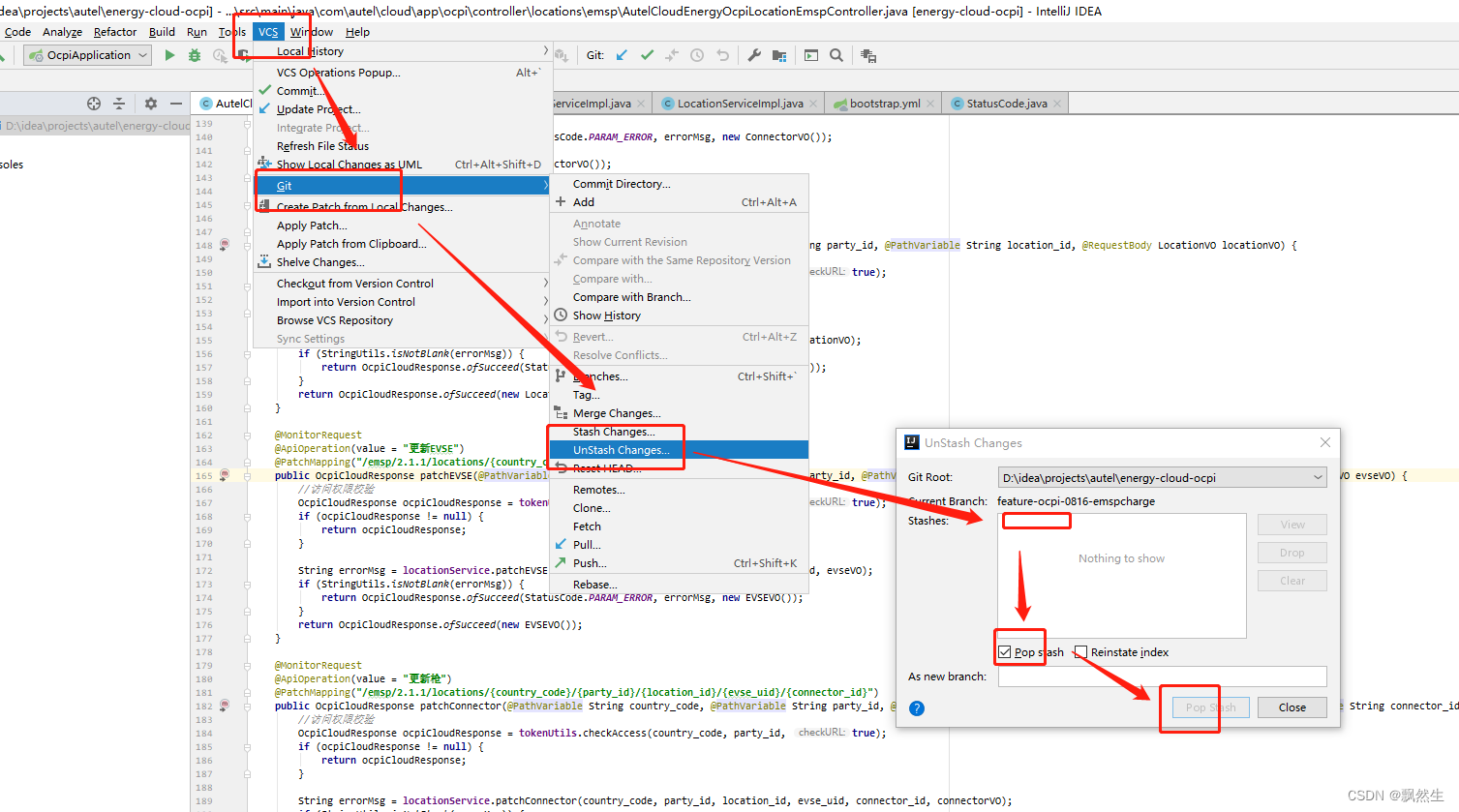The width and height of the screenshot is (1459, 812).
Task: Close the LocationServiceImpl.java tab
Action: coord(813,104)
